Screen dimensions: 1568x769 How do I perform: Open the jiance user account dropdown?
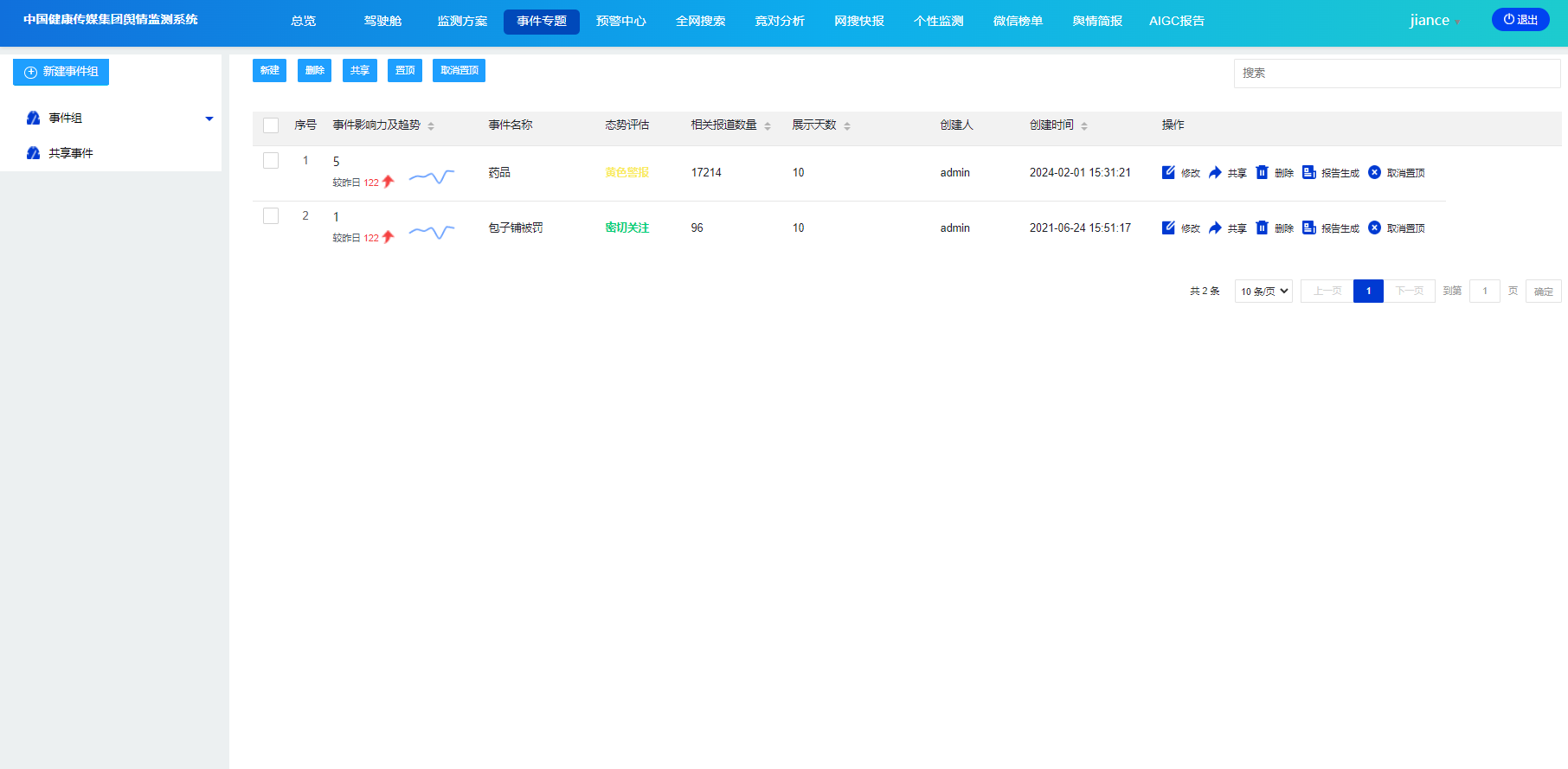[1434, 21]
